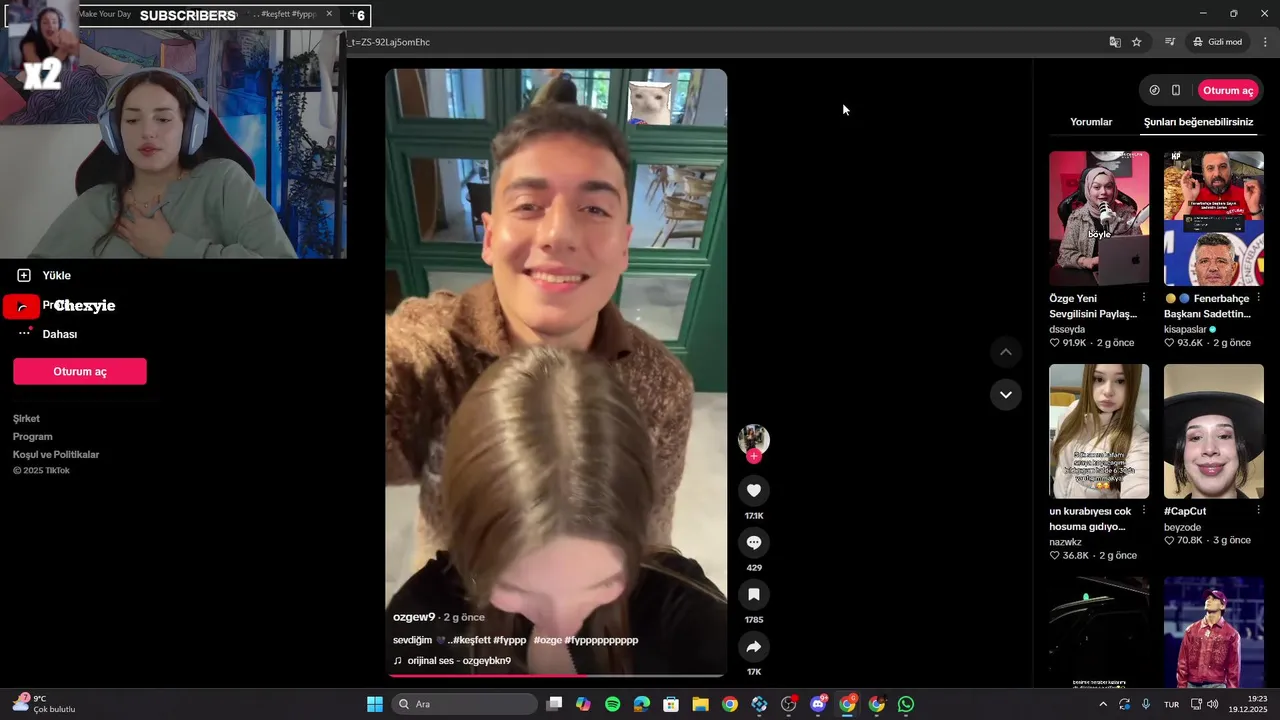1280x720 pixels.
Task: Open options menu for #CapCut card
Action: coord(1258,511)
